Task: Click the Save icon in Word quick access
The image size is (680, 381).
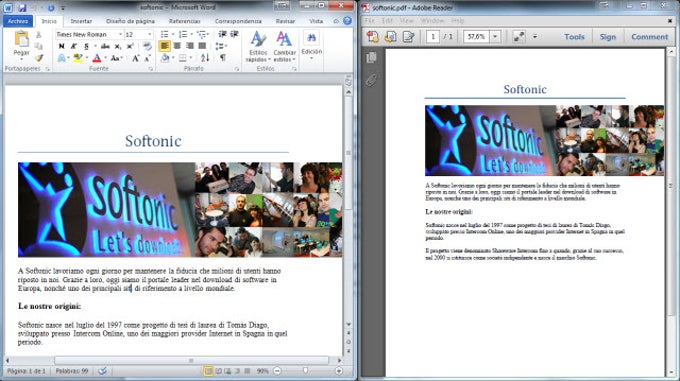Action: 22,8
